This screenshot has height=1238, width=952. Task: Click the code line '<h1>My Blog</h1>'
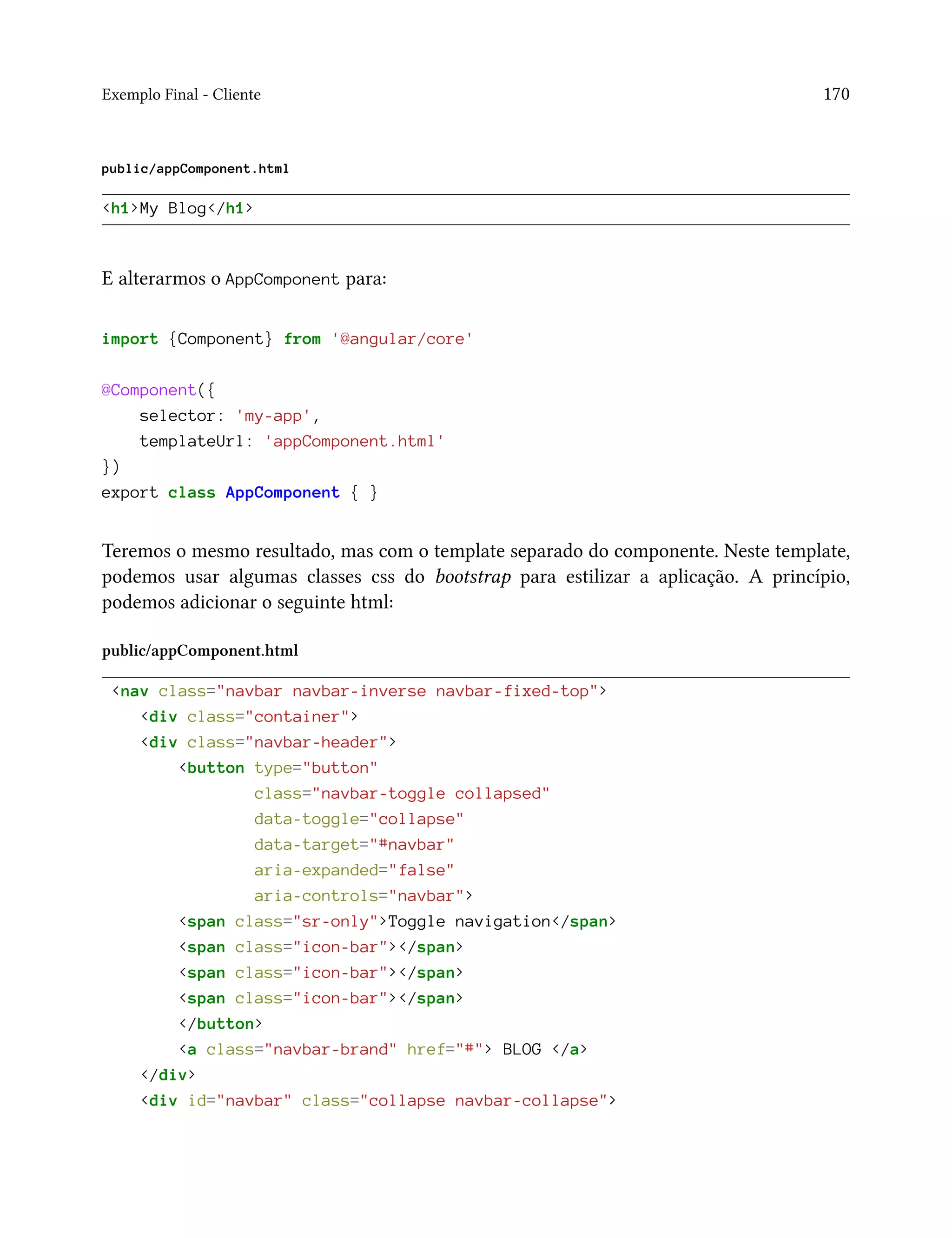tap(178, 209)
